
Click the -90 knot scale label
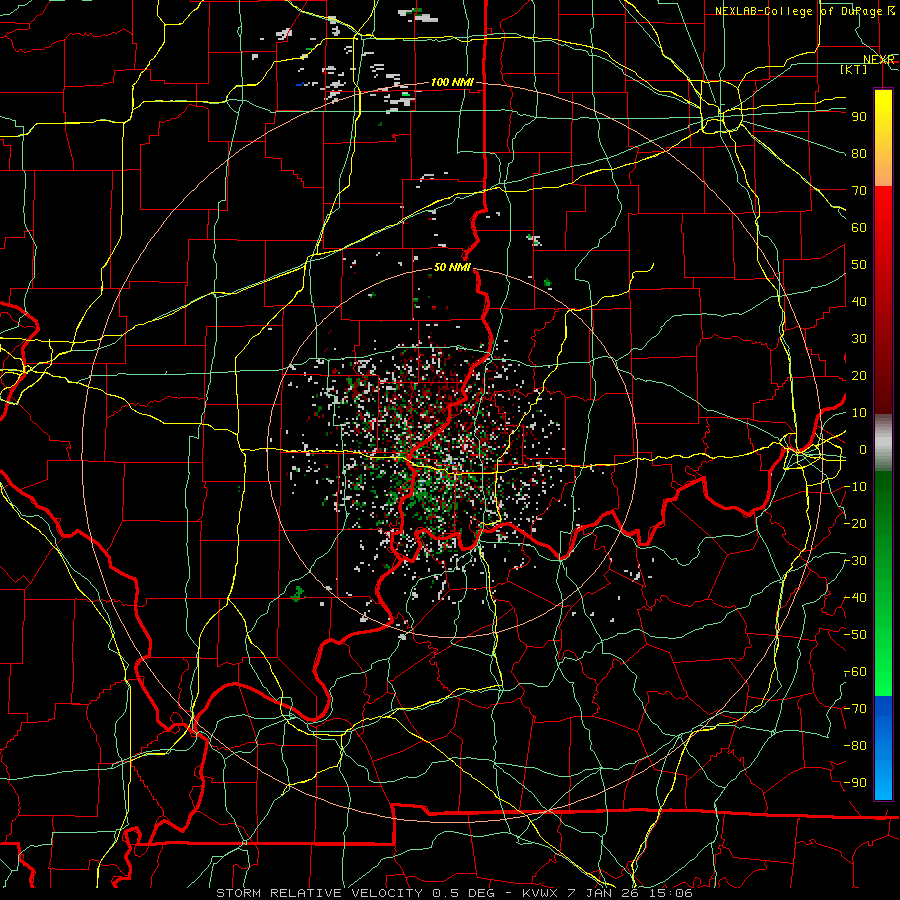pyautogui.click(x=856, y=783)
